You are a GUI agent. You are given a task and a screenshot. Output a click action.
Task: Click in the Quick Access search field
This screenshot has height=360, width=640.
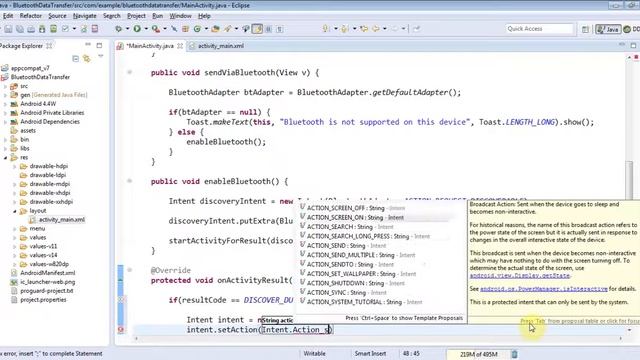click(539, 29)
